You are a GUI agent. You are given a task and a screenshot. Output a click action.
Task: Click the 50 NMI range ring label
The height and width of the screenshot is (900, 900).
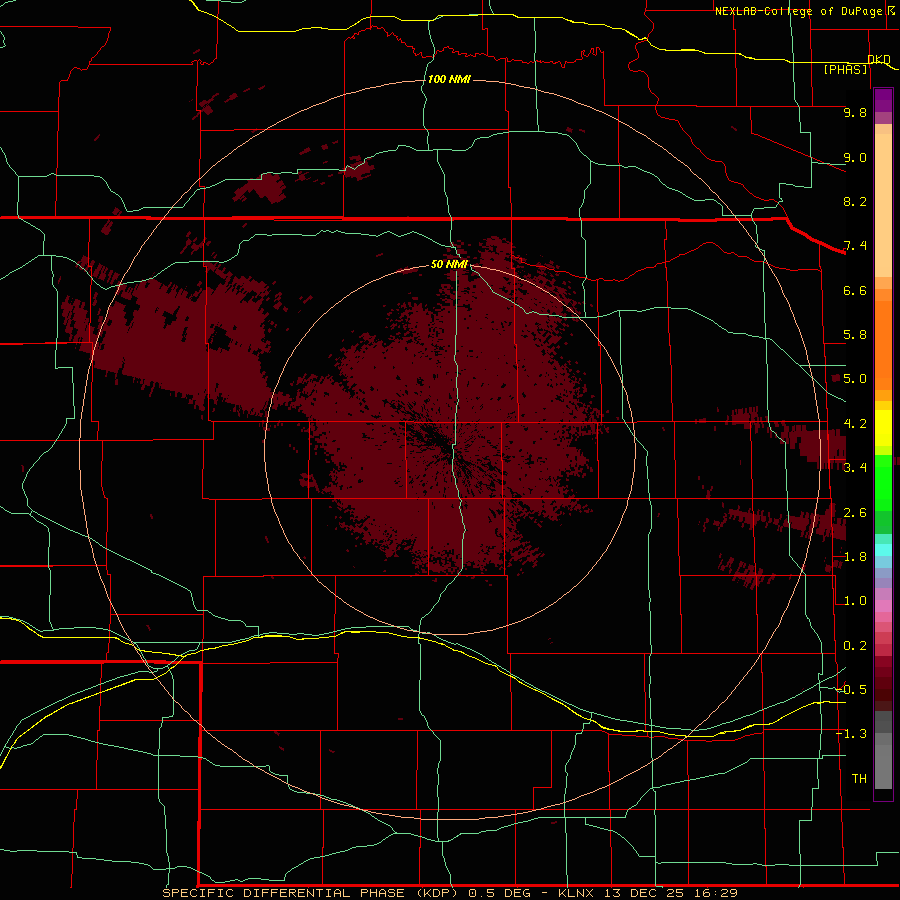pyautogui.click(x=449, y=264)
